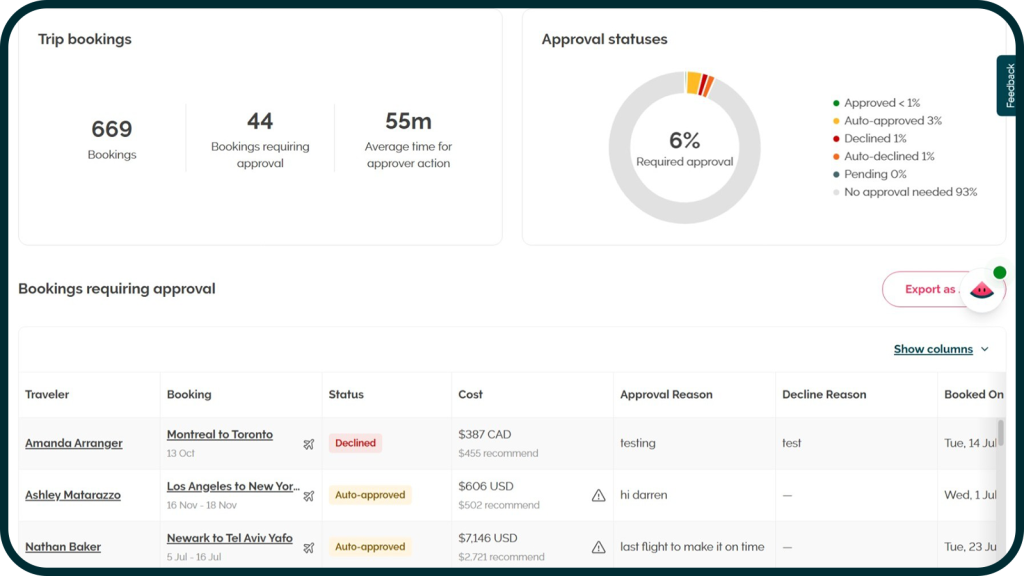Open traveler Ashley Matarazzo
Screen dimensions: 1024x576
click(x=72, y=495)
